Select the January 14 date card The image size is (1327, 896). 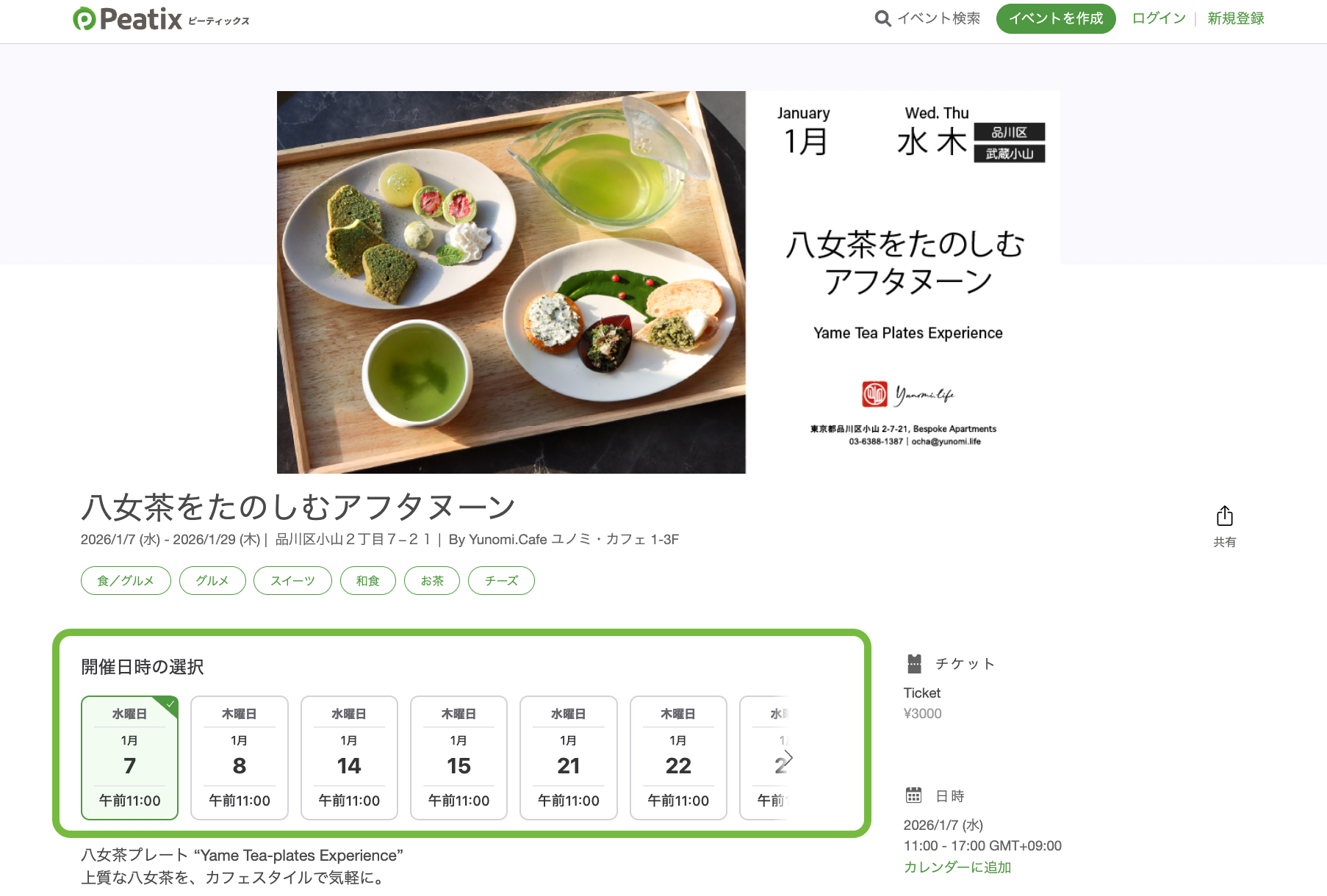click(349, 757)
